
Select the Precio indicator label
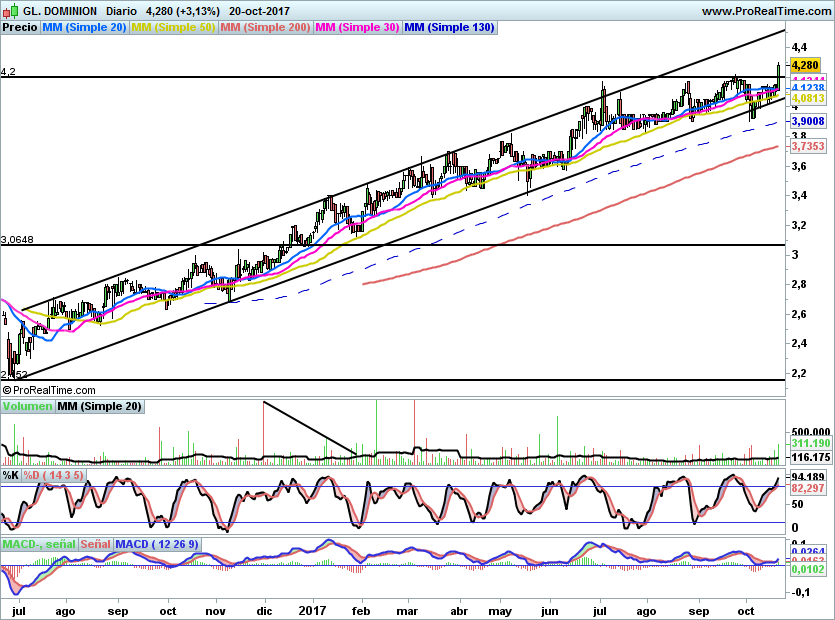click(20, 27)
